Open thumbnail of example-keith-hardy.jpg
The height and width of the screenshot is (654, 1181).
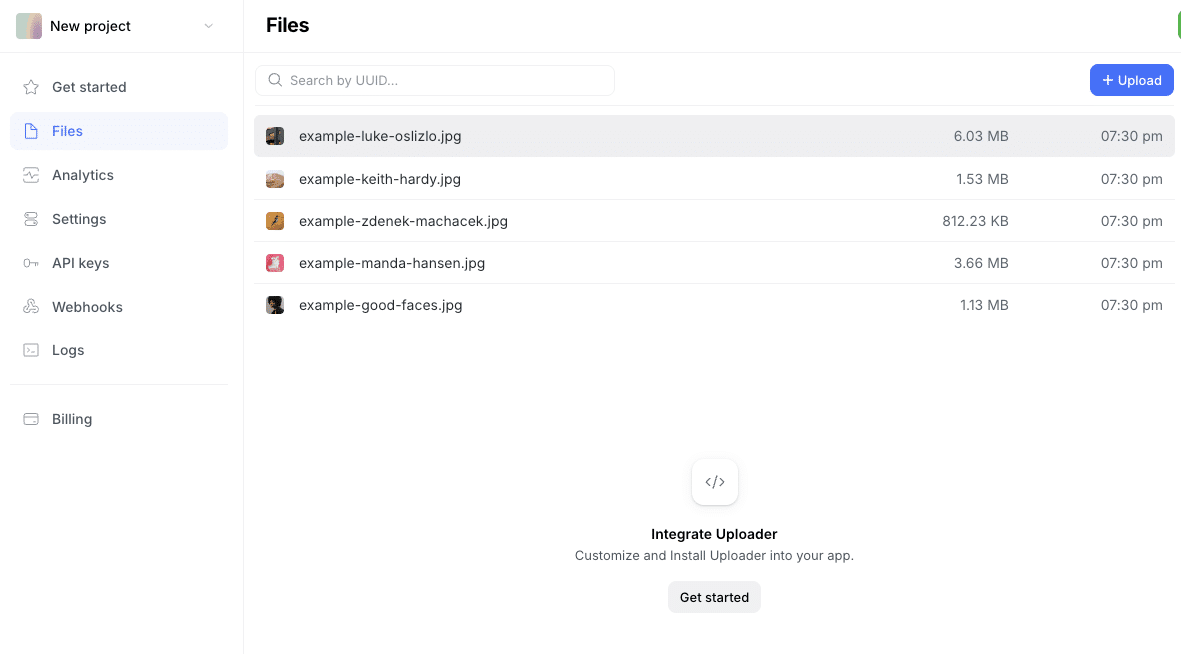point(275,179)
